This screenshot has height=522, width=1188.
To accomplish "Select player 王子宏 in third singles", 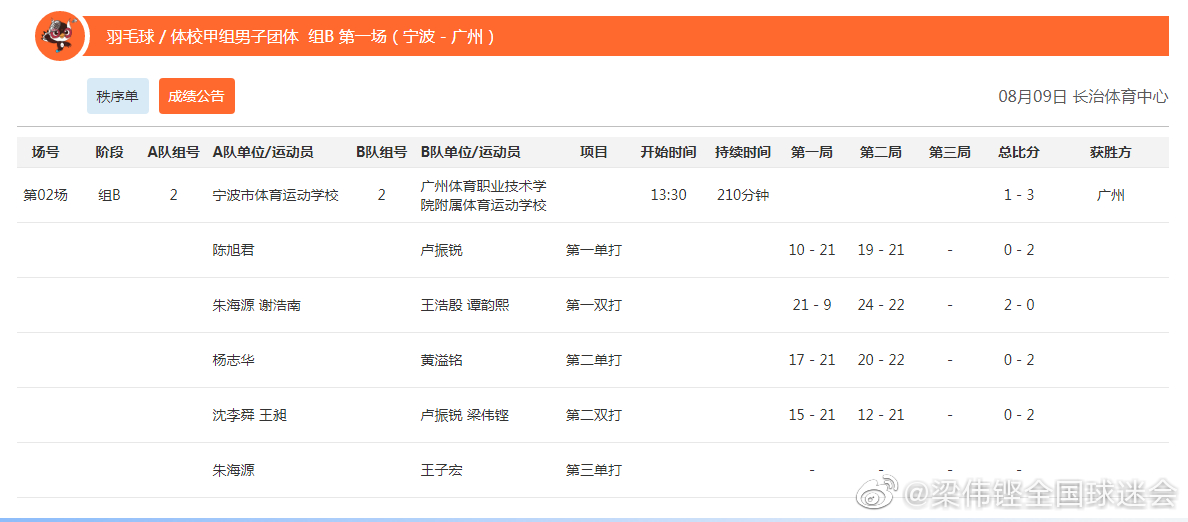I will click(x=441, y=470).
